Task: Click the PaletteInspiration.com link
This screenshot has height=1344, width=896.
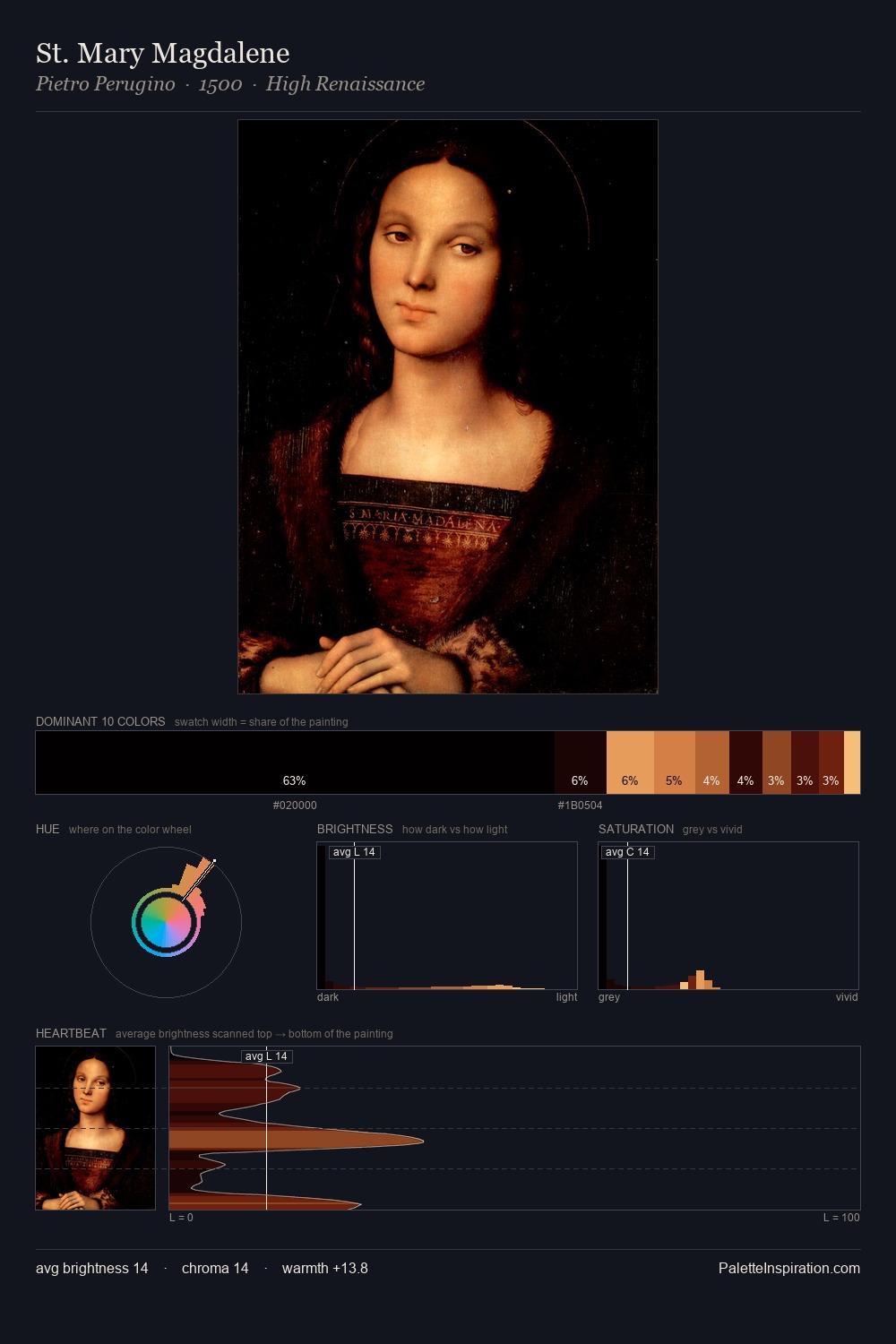Action: pyautogui.click(x=789, y=1268)
